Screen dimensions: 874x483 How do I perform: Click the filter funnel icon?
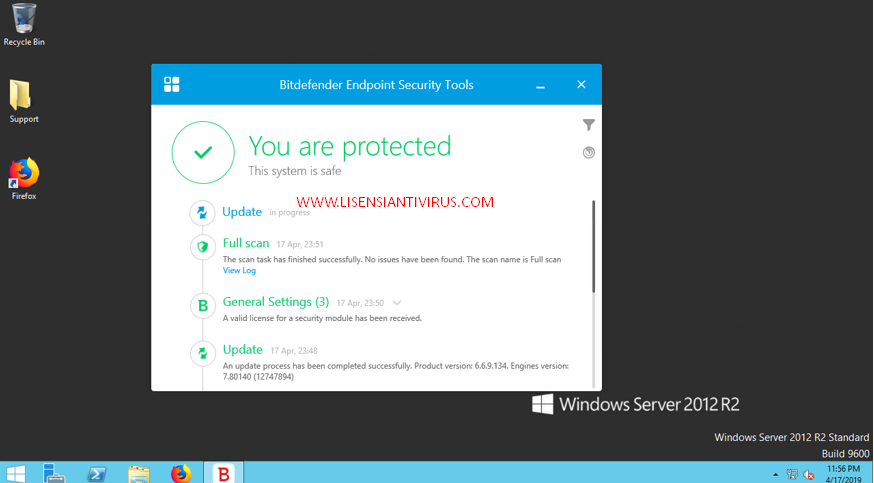589,125
